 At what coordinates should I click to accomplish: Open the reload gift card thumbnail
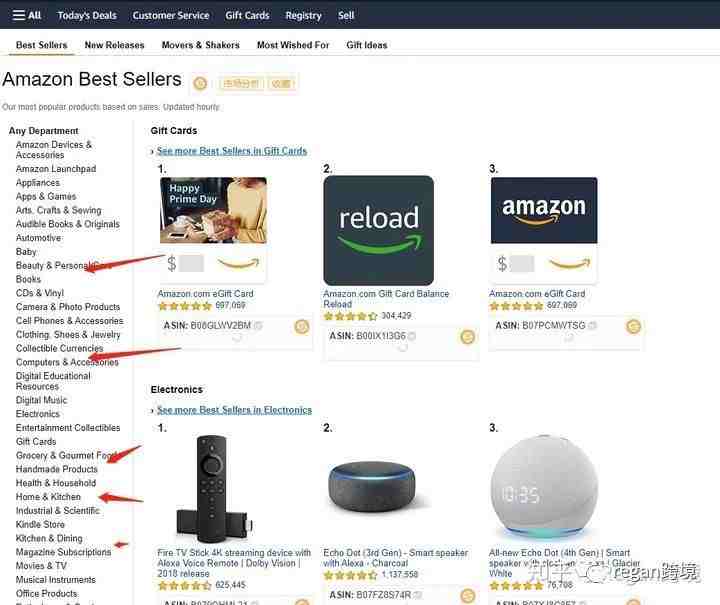coord(378,230)
